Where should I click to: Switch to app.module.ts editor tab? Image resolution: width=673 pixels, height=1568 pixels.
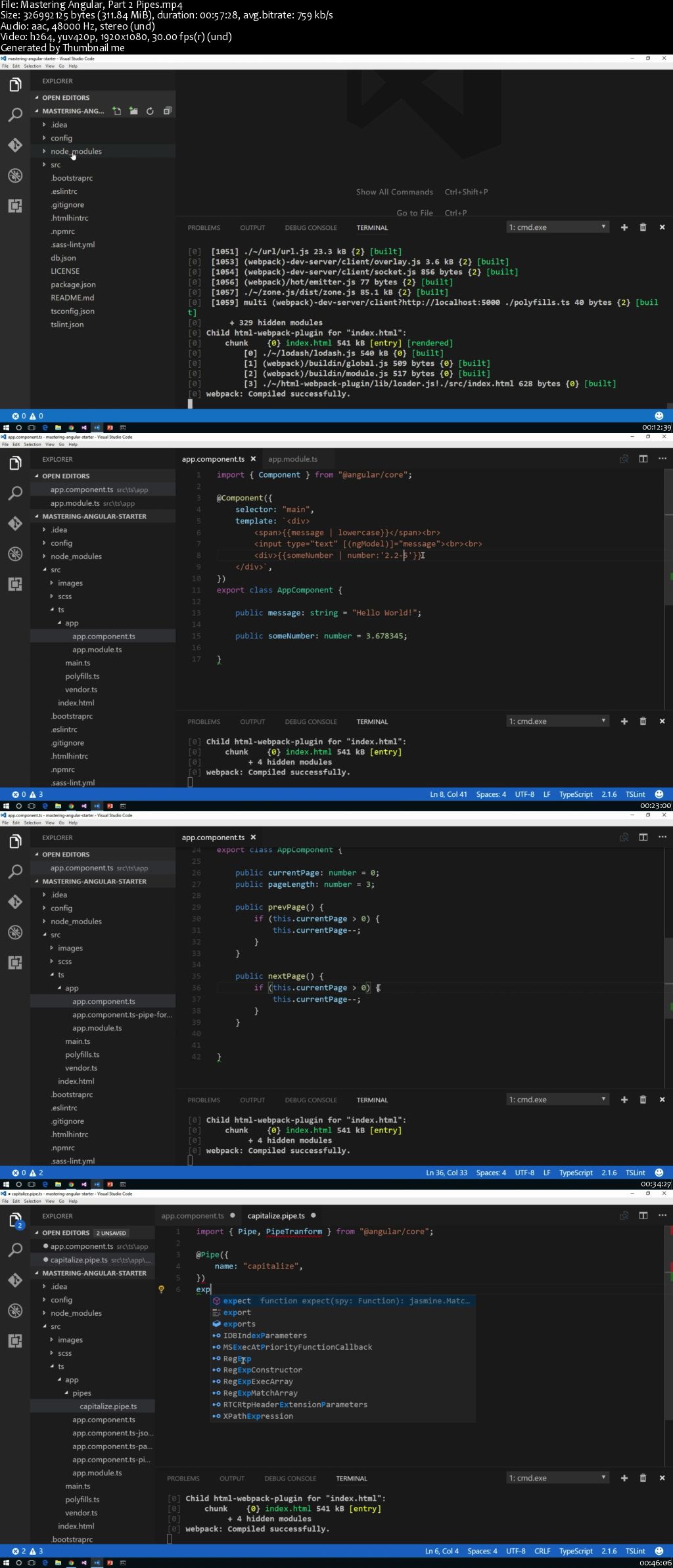(x=292, y=459)
